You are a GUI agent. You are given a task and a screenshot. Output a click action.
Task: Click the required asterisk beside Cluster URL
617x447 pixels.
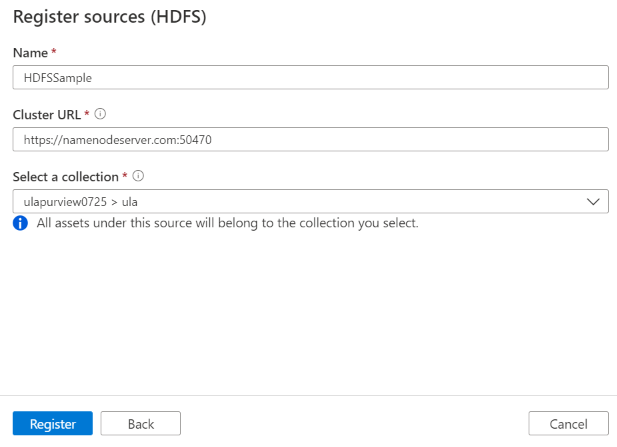(87, 114)
